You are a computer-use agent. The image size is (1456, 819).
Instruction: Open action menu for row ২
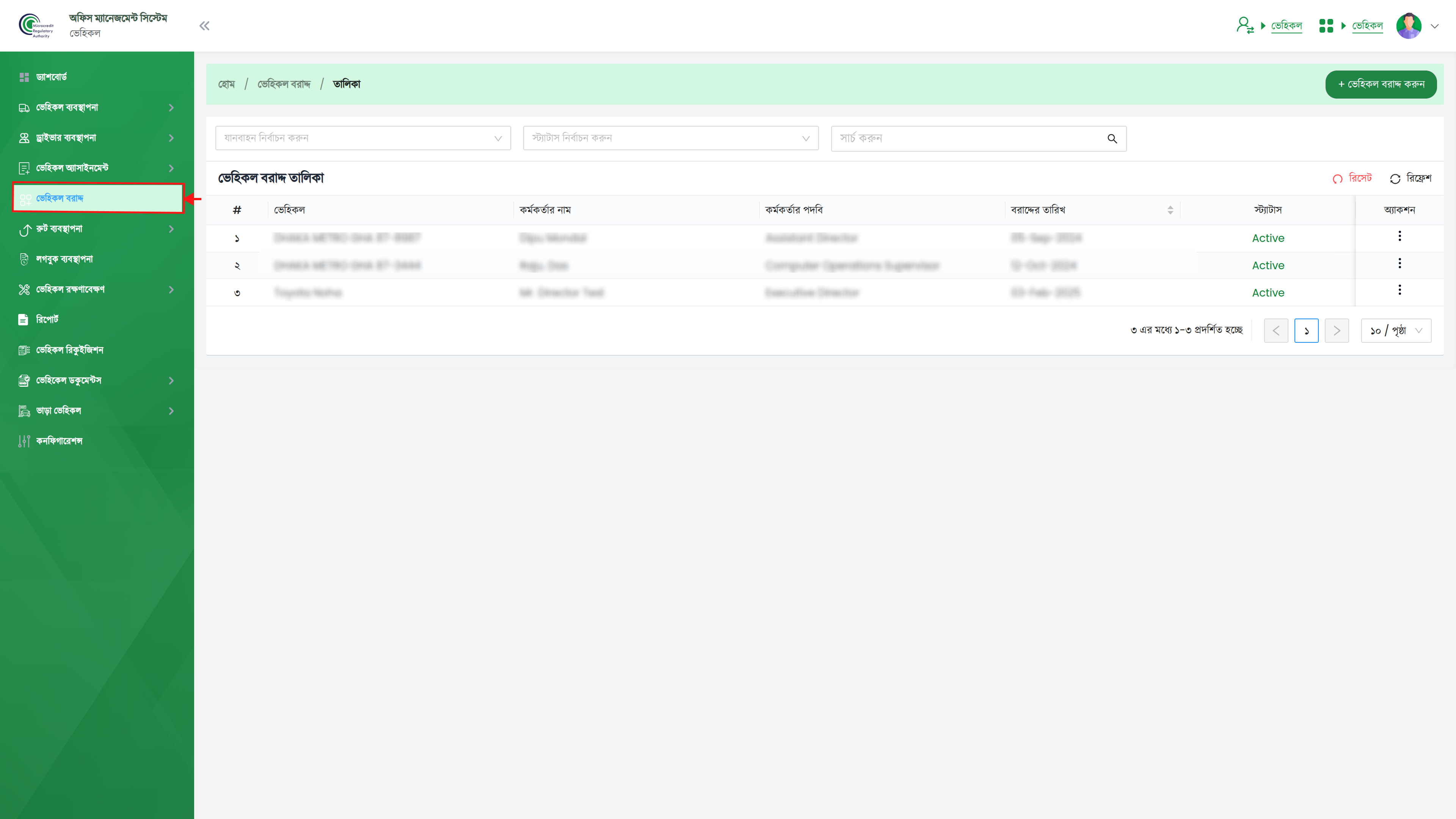1400,264
